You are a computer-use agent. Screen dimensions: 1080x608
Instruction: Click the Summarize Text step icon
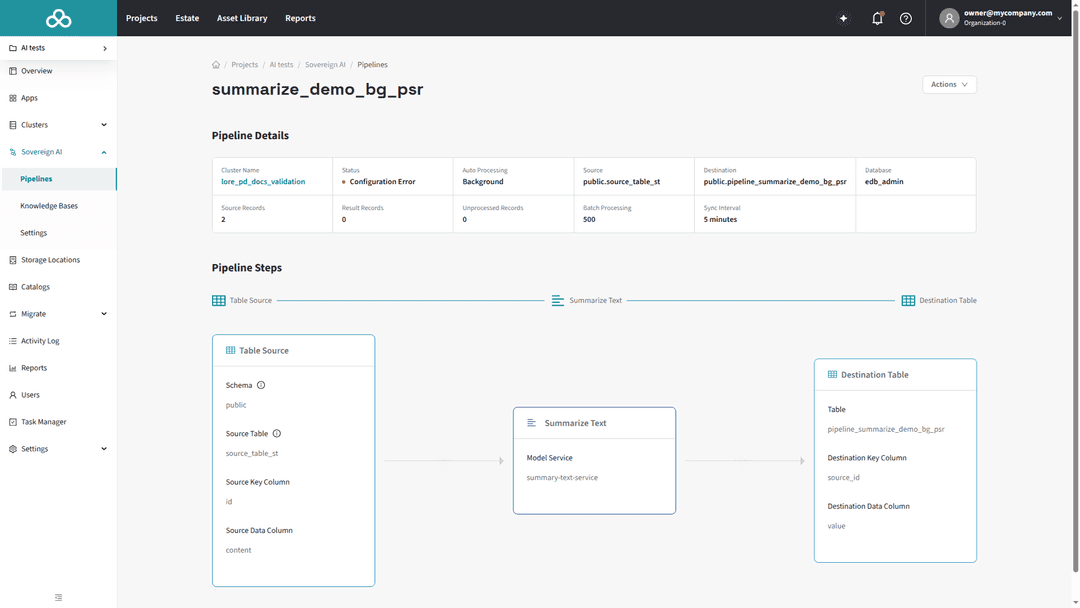click(558, 300)
